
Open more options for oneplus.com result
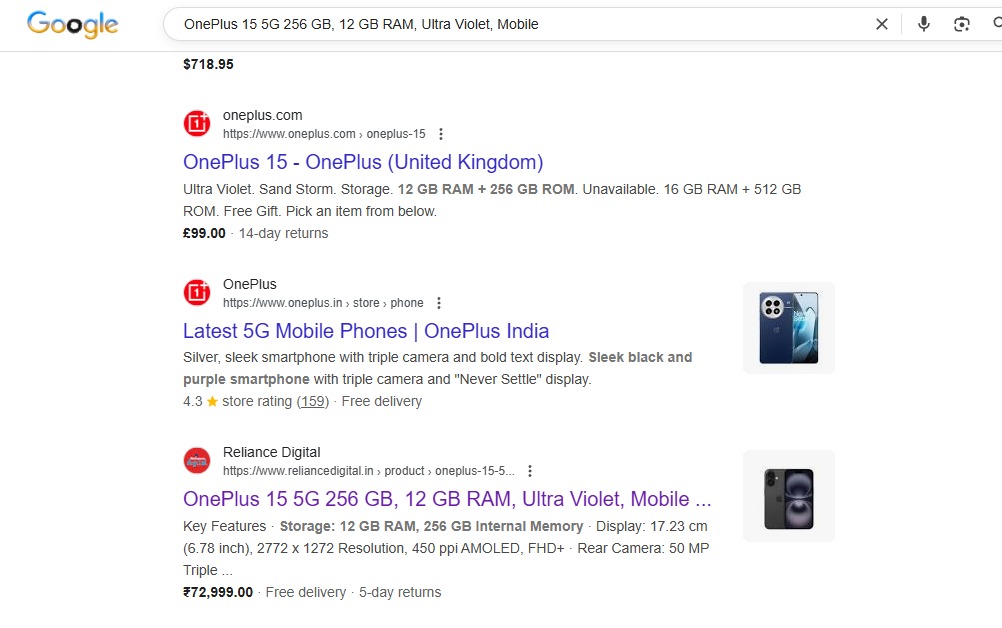point(441,134)
